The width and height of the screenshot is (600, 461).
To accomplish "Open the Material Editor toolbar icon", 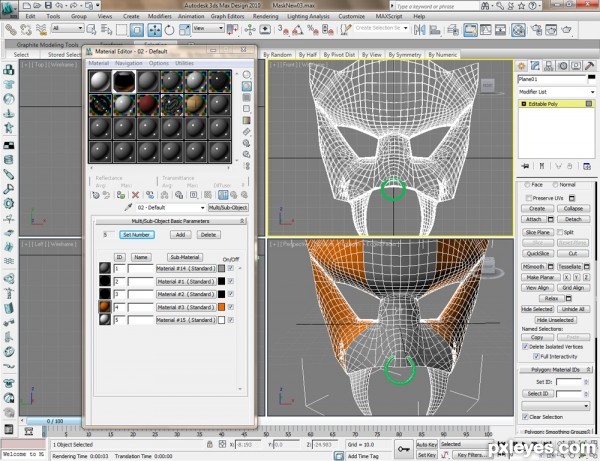I will pyautogui.click(x=518, y=29).
